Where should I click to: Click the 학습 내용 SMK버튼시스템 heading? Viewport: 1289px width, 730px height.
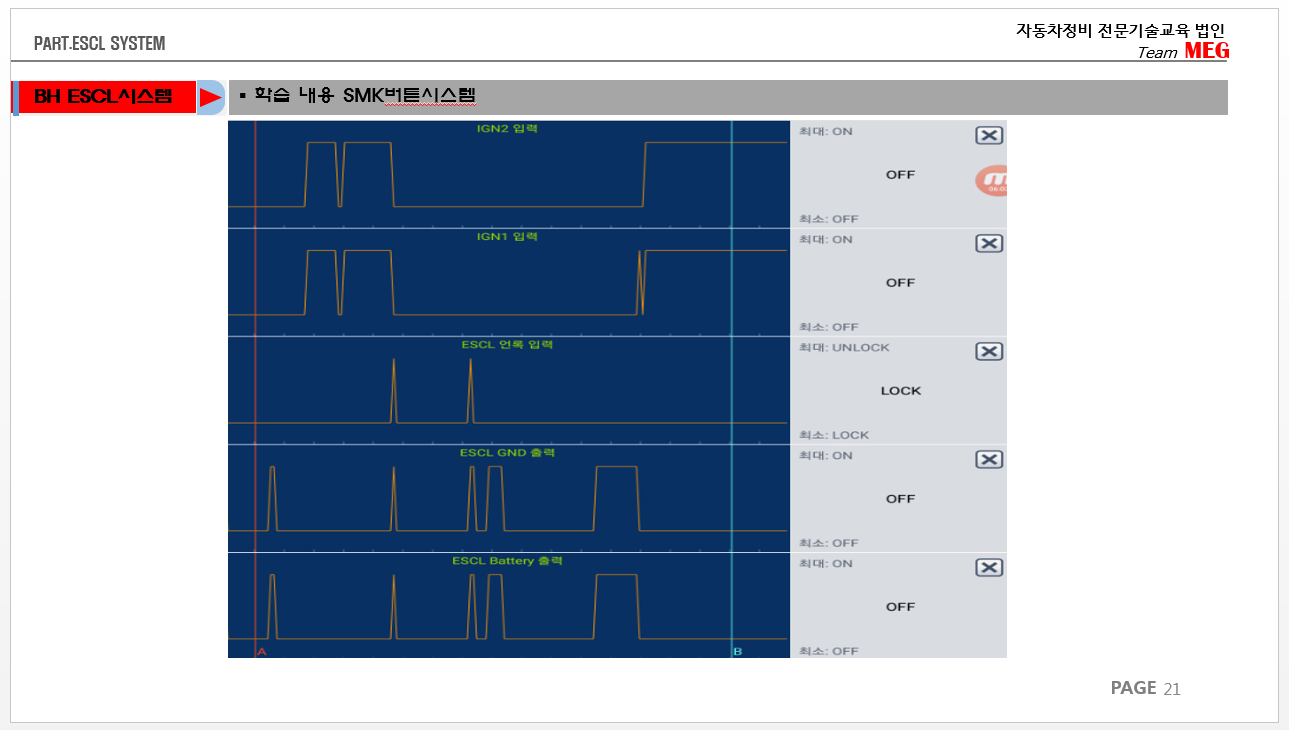364,96
